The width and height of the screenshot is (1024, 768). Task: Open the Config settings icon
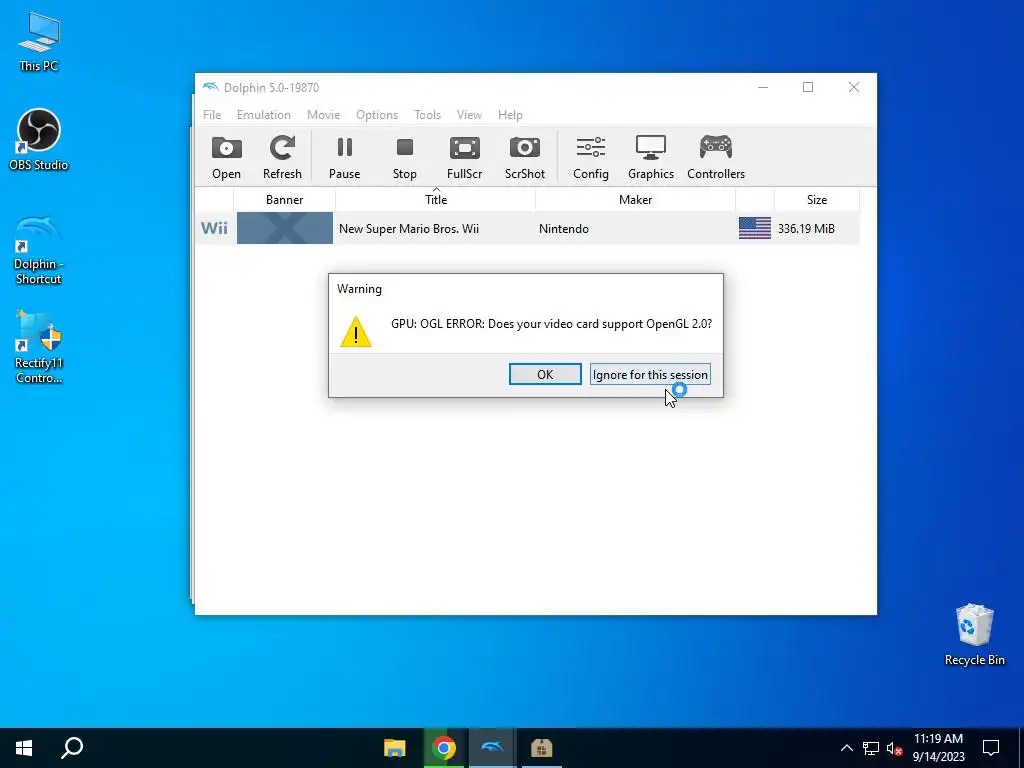tap(590, 157)
